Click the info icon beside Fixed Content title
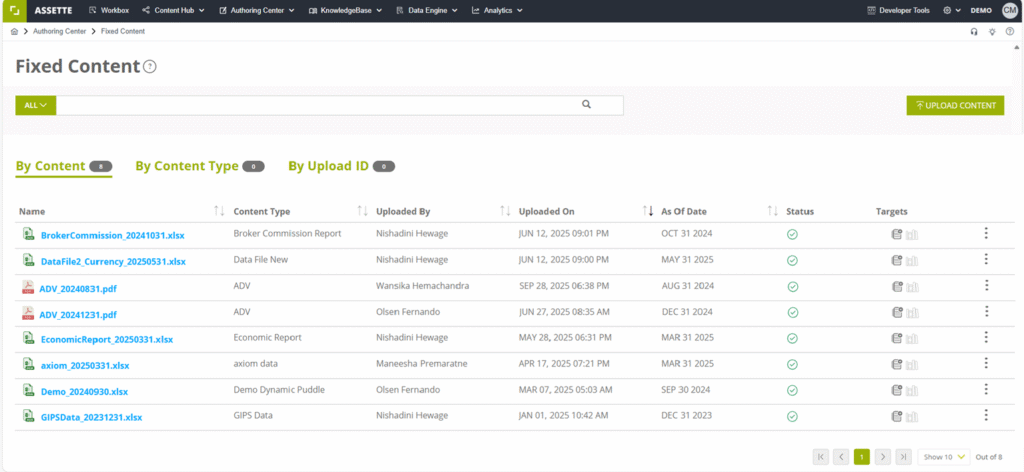 point(150,67)
